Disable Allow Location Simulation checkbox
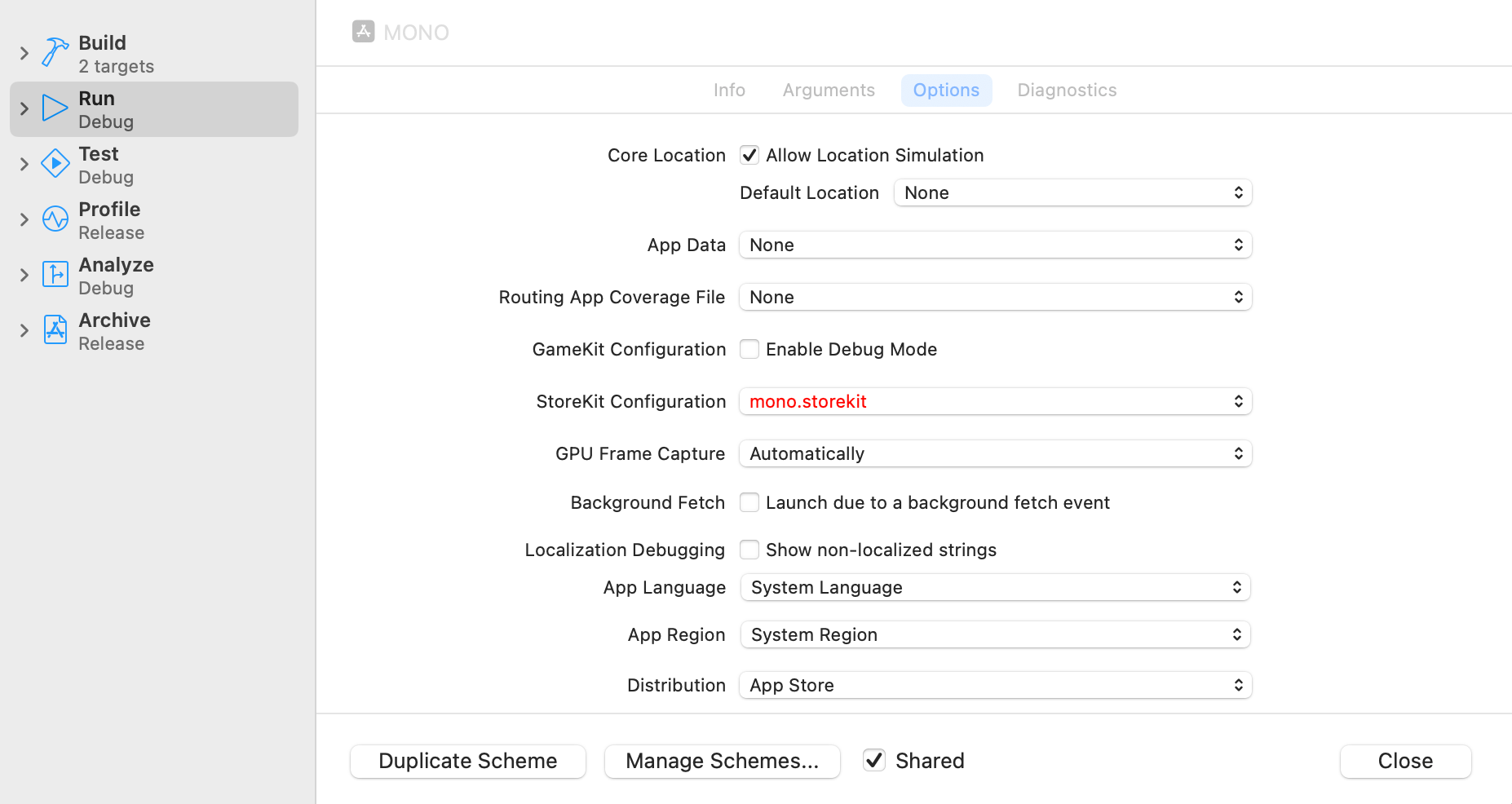This screenshot has height=804, width=1512. pyautogui.click(x=749, y=155)
